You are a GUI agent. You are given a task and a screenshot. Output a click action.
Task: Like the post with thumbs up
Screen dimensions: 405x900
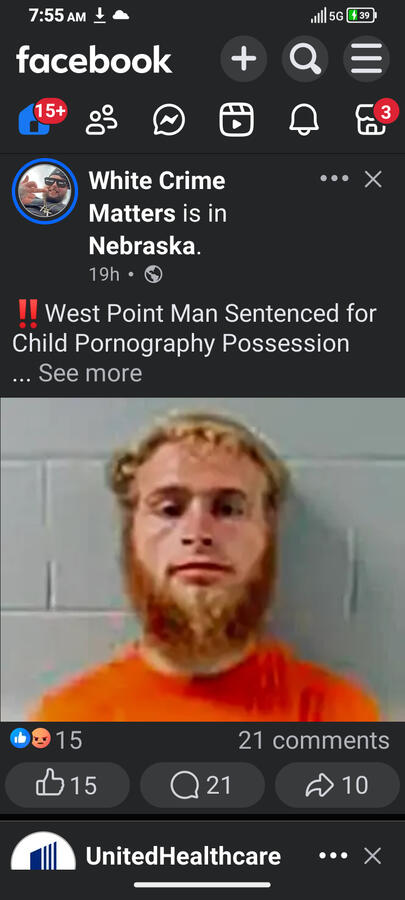tap(67, 785)
